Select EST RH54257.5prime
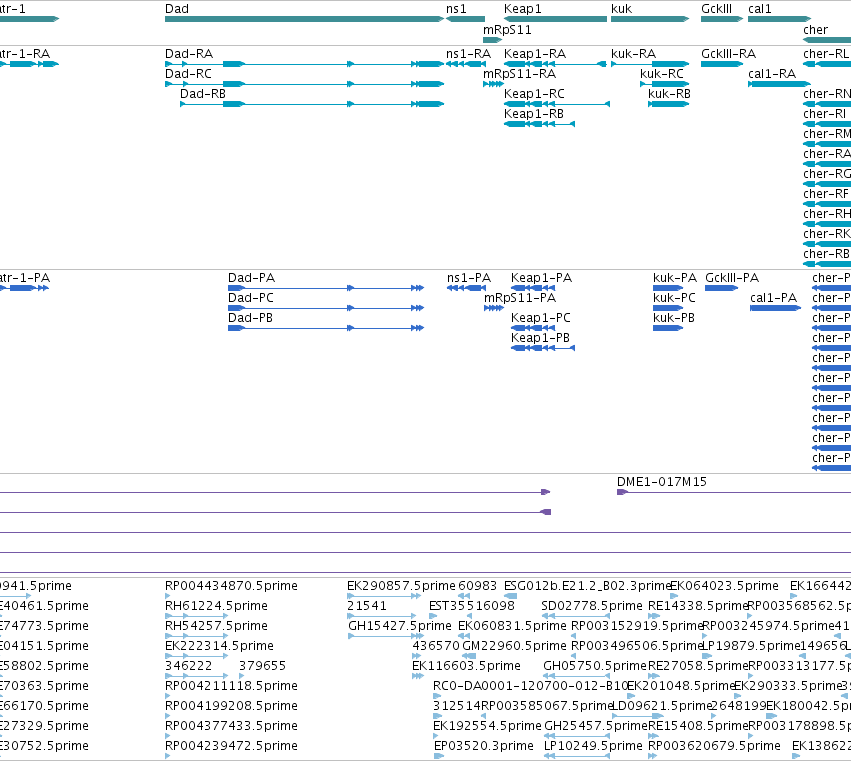The width and height of the screenshot is (851, 761). click(x=217, y=626)
